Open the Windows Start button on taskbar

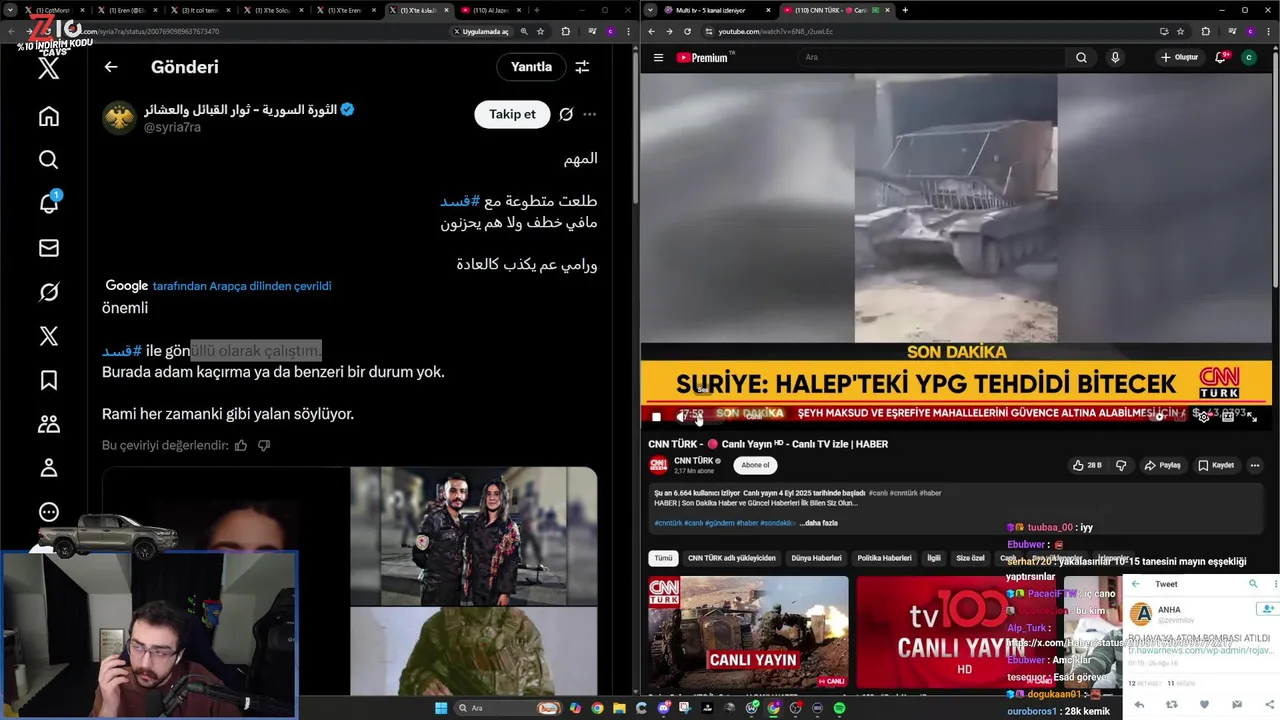tap(441, 708)
